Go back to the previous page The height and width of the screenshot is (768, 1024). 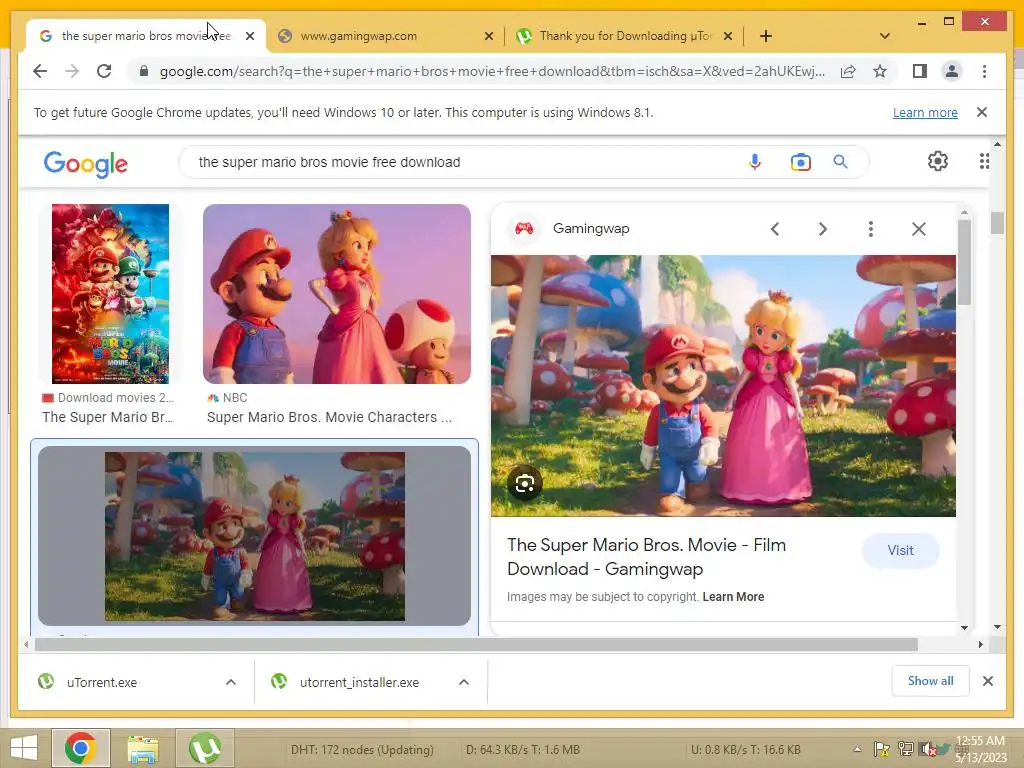40,71
